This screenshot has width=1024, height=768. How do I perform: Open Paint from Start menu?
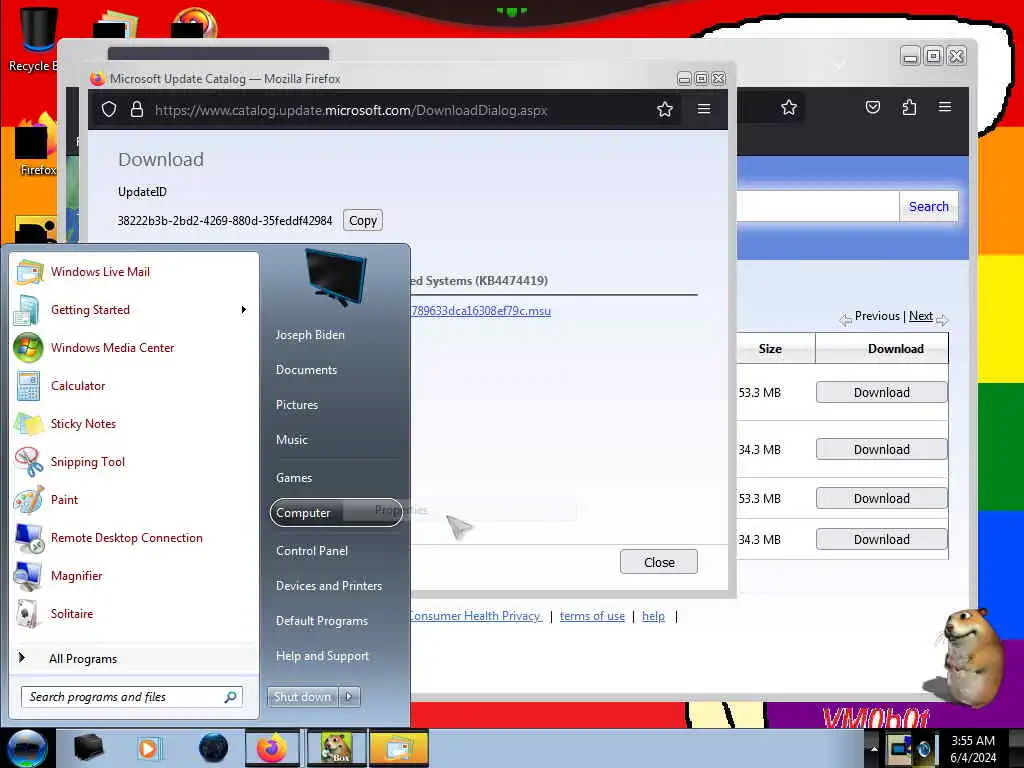pos(64,500)
